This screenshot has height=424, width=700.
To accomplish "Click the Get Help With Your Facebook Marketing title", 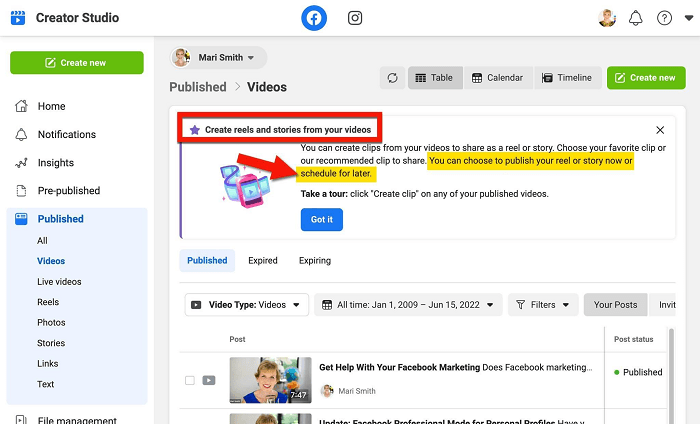I will [400, 367].
